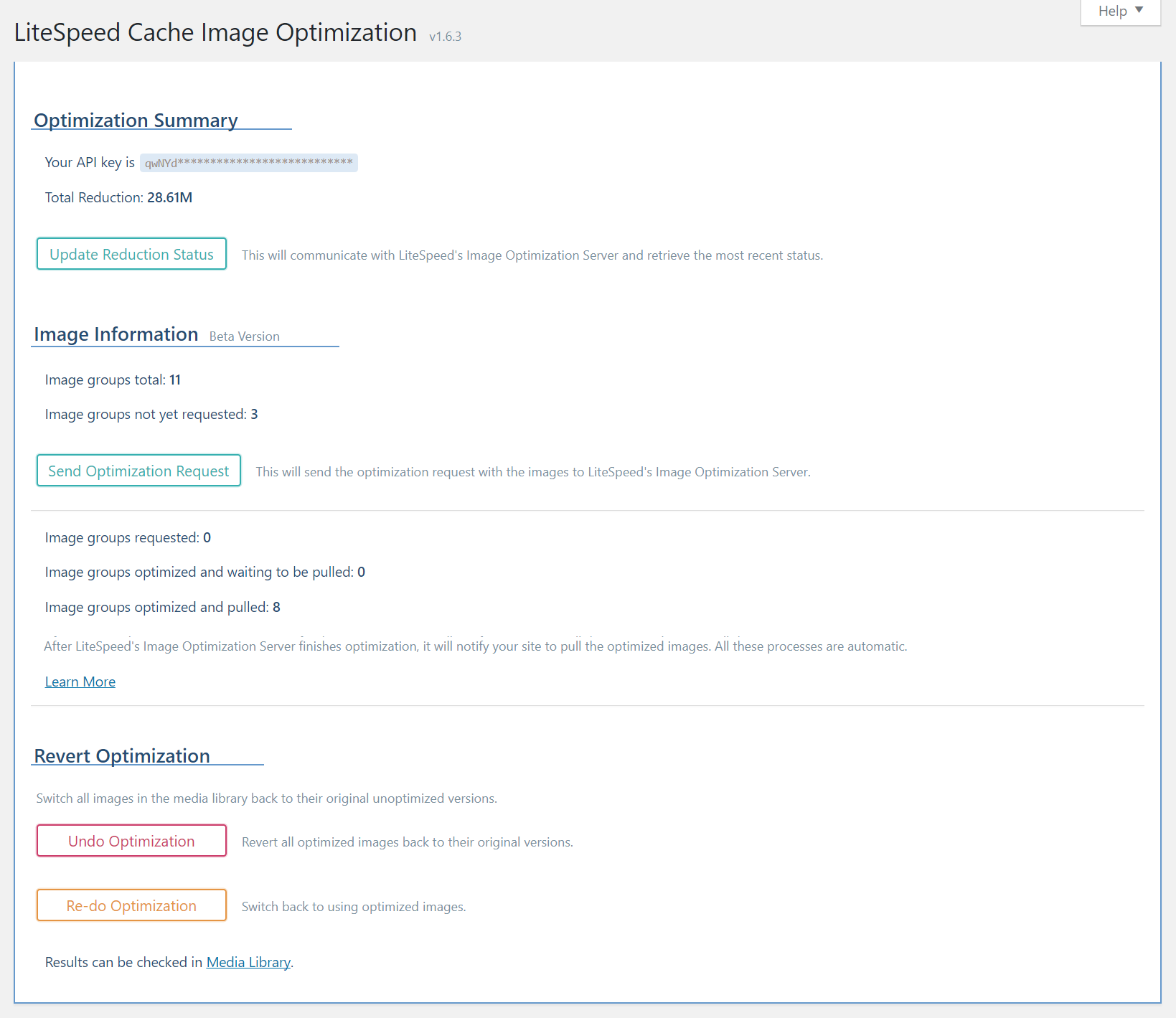Click 'Revert all optimized images' description

coord(408,842)
